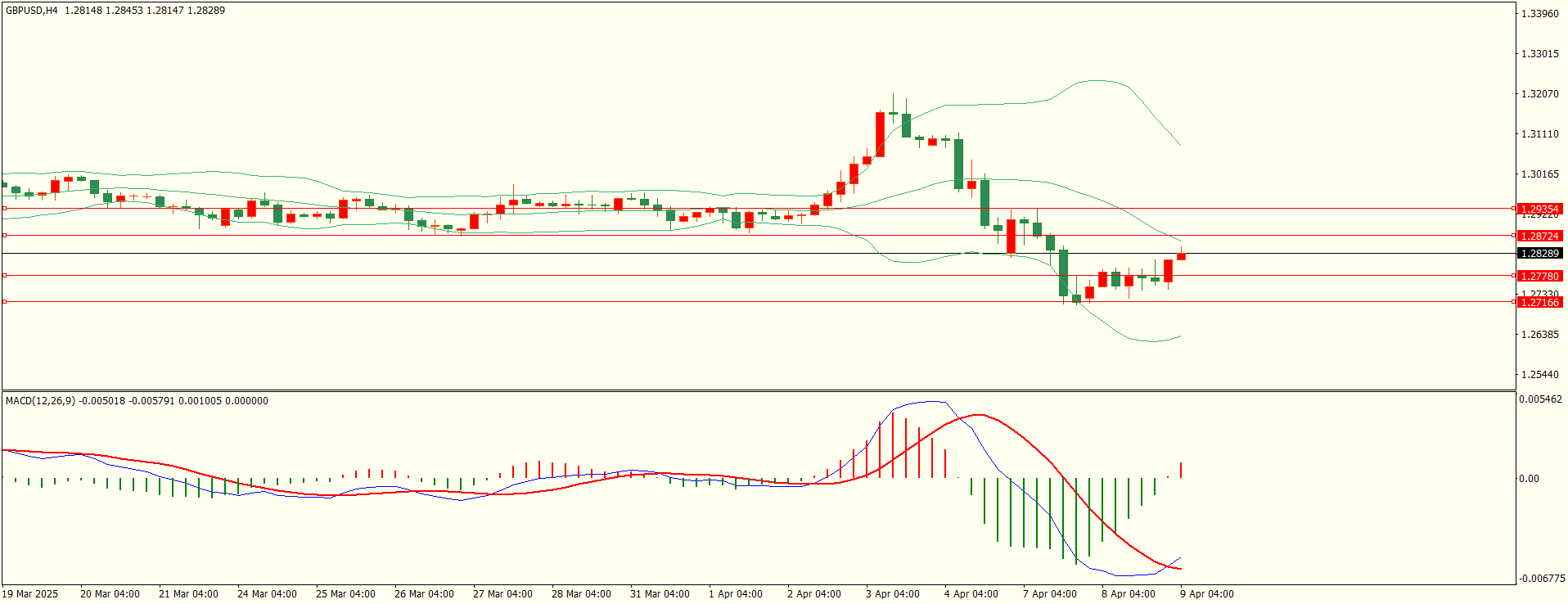Viewport: 1568px width, 604px height.
Task: Select the 1.27166 red price level tag
Action: pos(1539,303)
